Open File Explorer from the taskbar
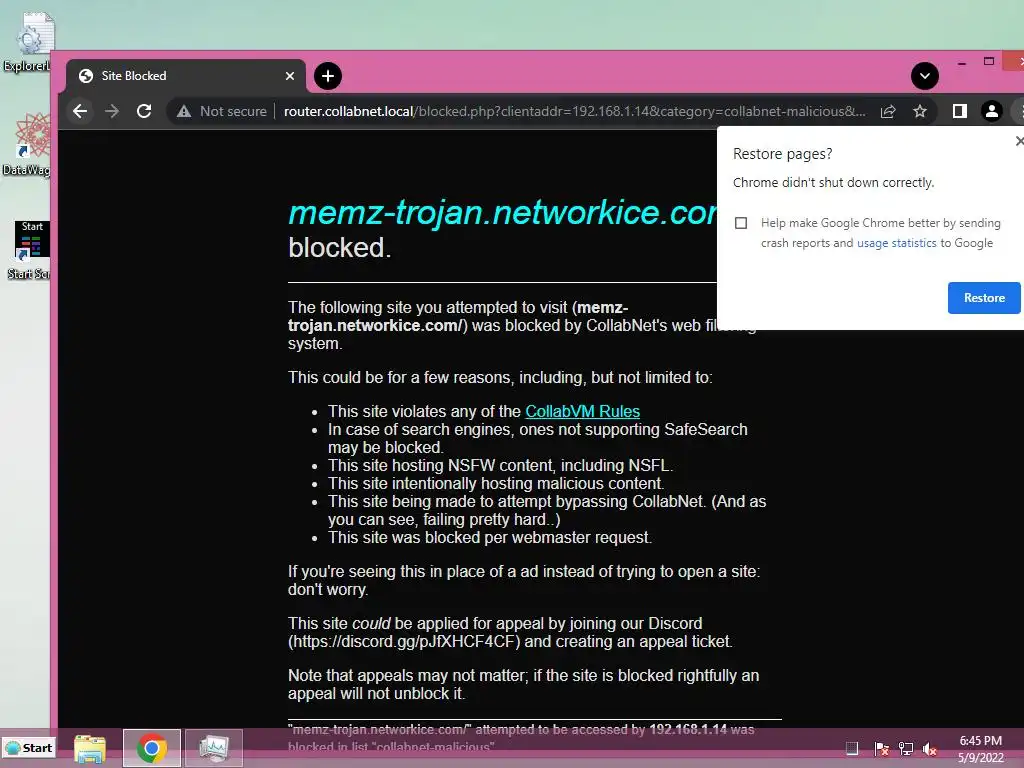 [89, 748]
